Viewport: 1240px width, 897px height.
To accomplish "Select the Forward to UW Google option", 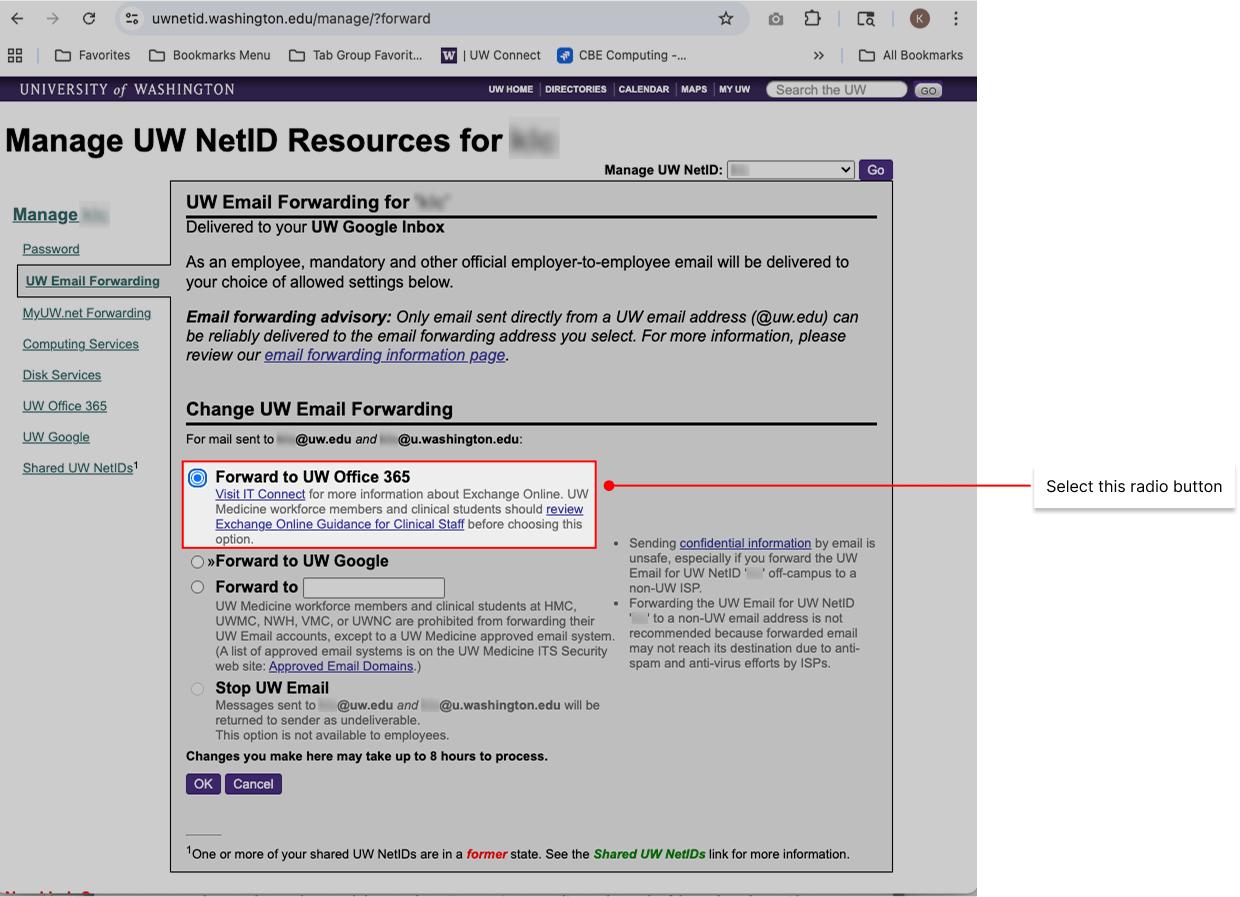I will tap(198, 562).
